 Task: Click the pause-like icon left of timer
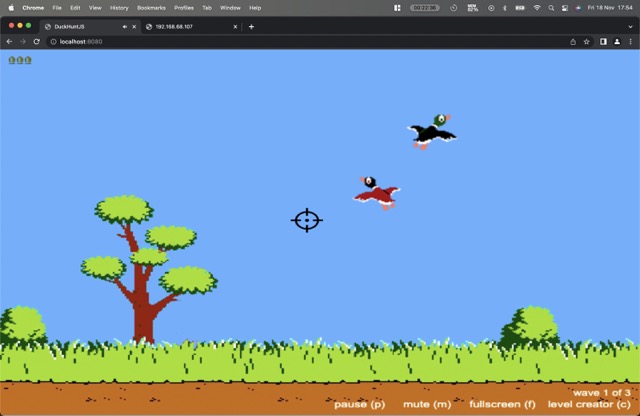pyautogui.click(x=397, y=8)
